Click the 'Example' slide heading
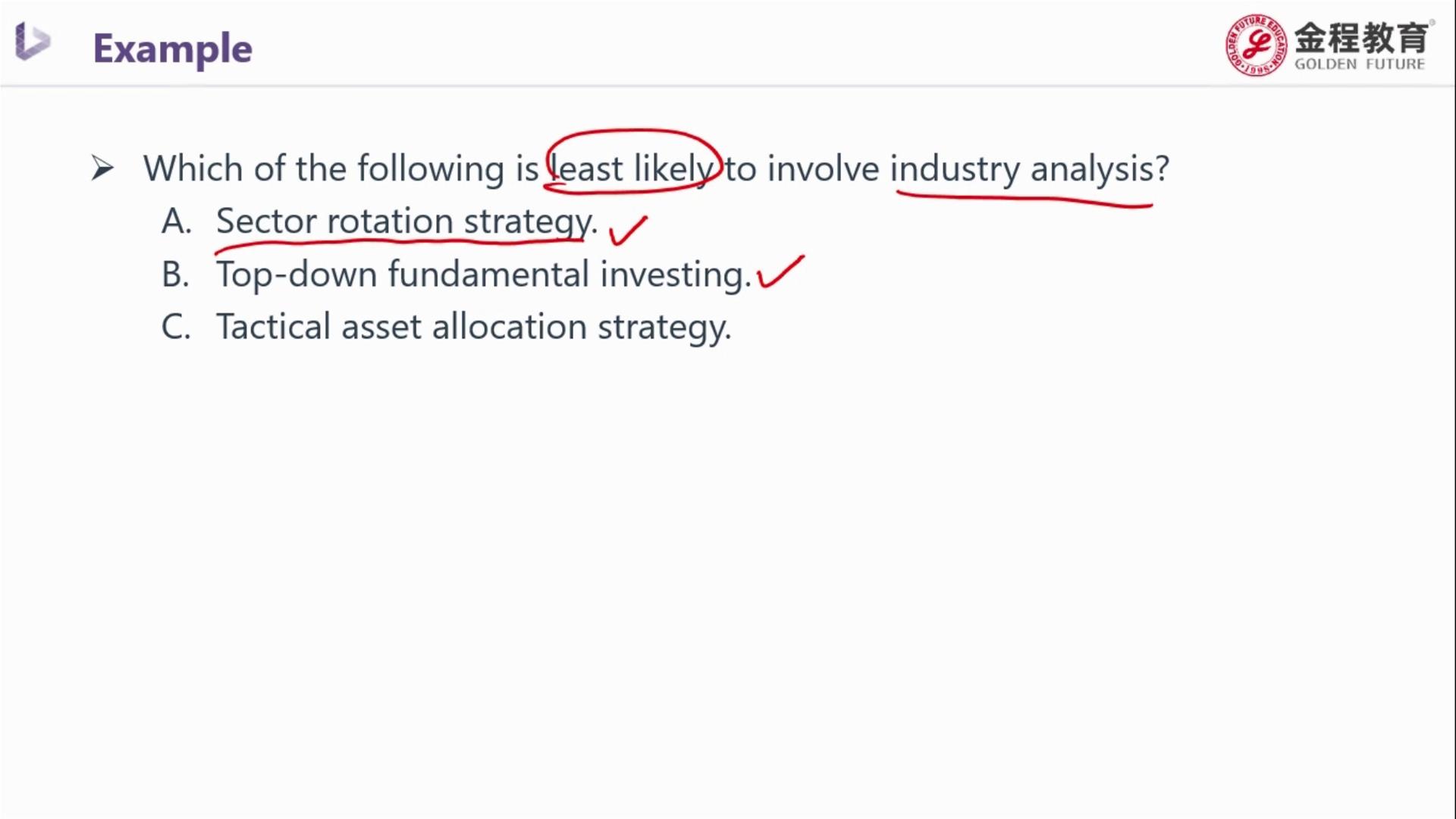This screenshot has width=1456, height=819. (x=172, y=49)
